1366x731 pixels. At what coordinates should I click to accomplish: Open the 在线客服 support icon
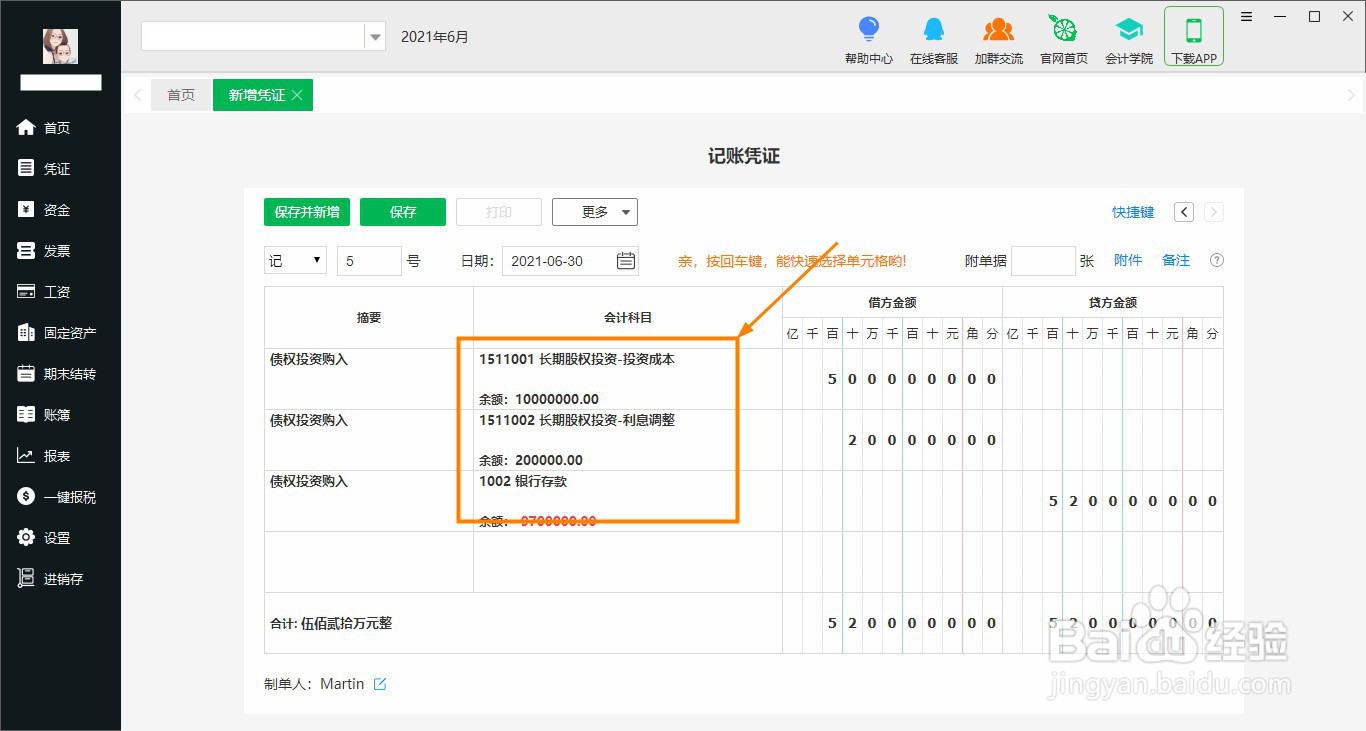(933, 38)
